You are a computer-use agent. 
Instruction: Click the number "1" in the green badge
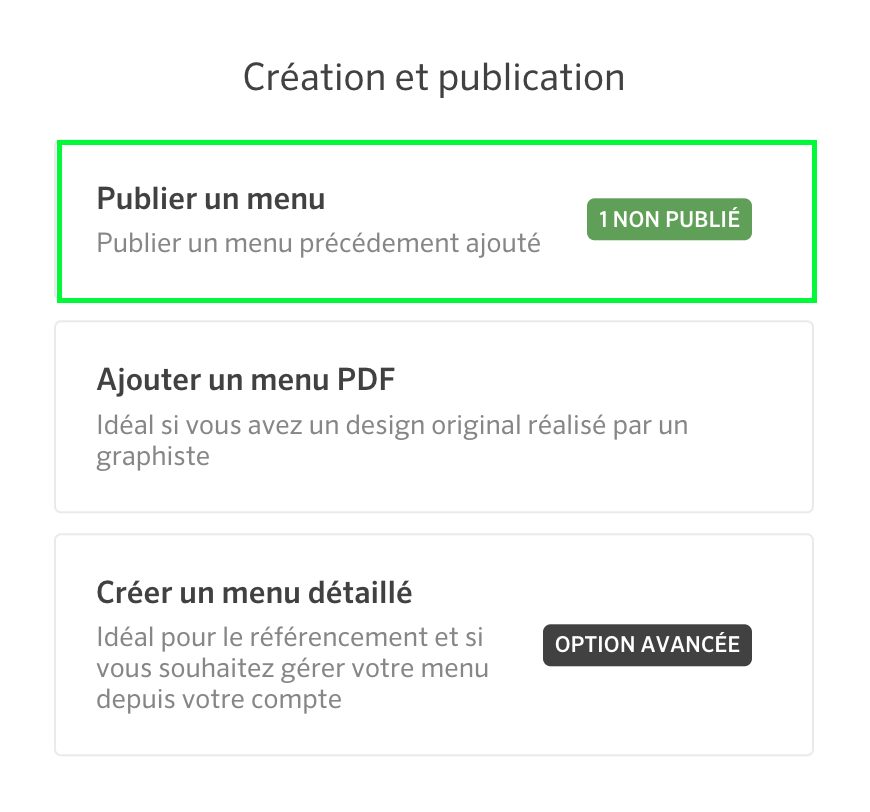point(603,219)
